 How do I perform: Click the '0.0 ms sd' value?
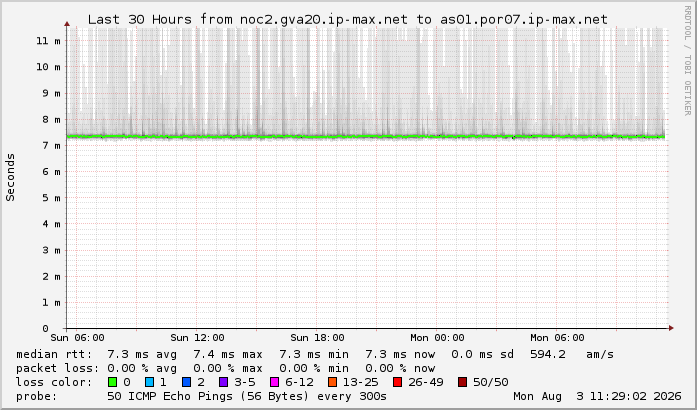[x=482, y=354]
